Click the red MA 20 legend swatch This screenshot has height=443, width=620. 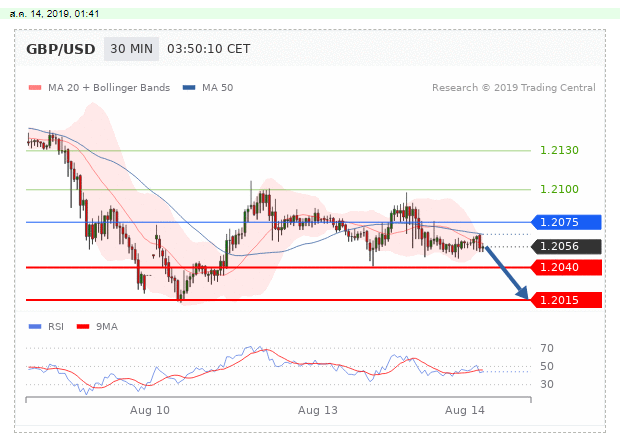[35, 87]
